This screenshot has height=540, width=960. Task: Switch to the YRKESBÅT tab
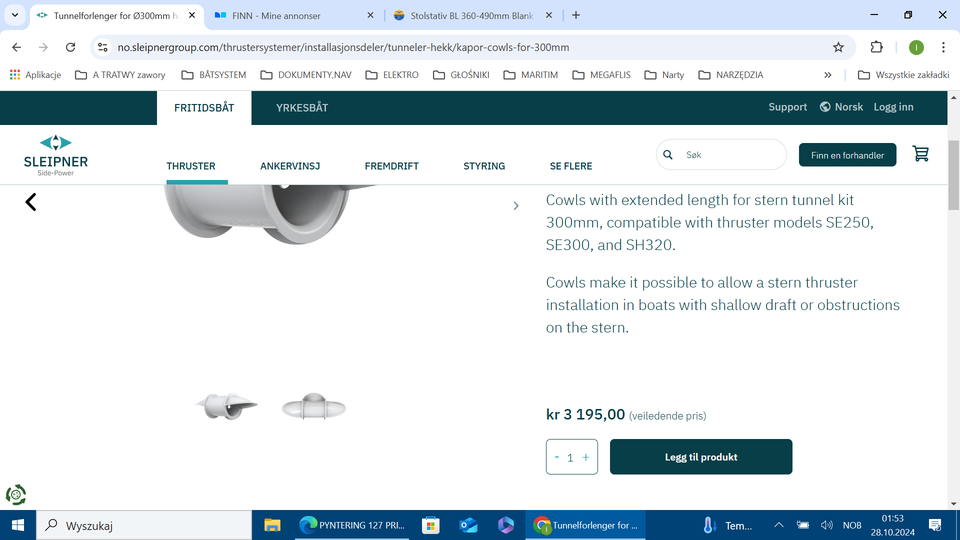tap(302, 108)
